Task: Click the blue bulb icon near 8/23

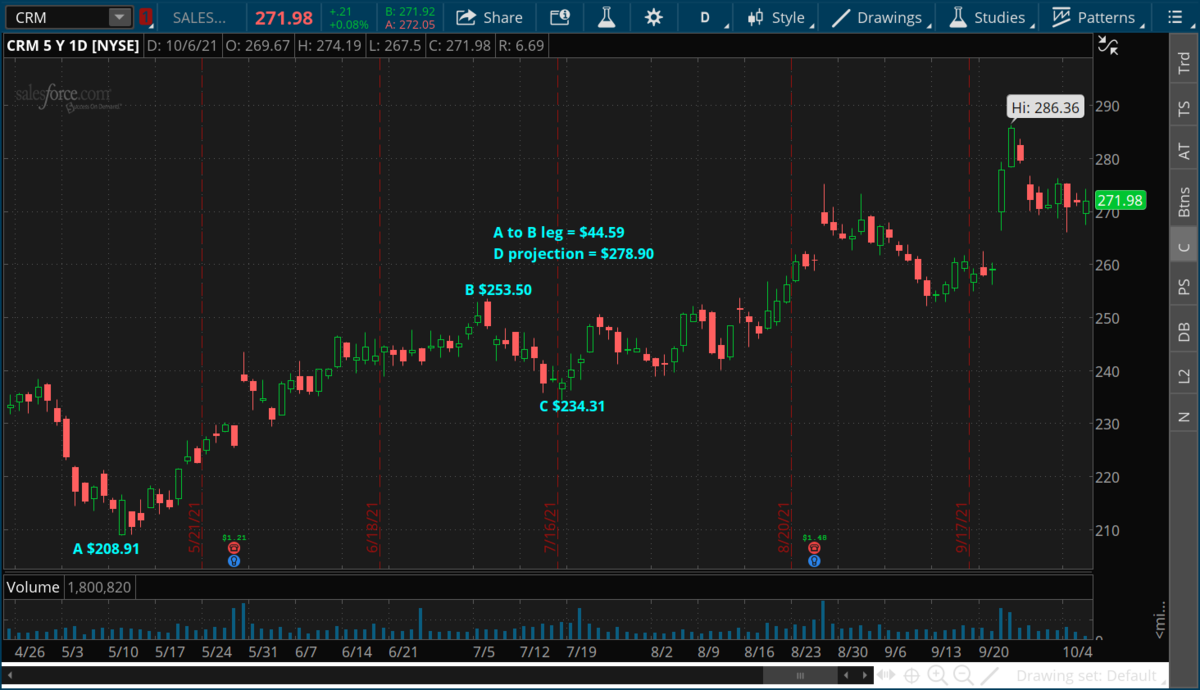Action: tap(815, 561)
